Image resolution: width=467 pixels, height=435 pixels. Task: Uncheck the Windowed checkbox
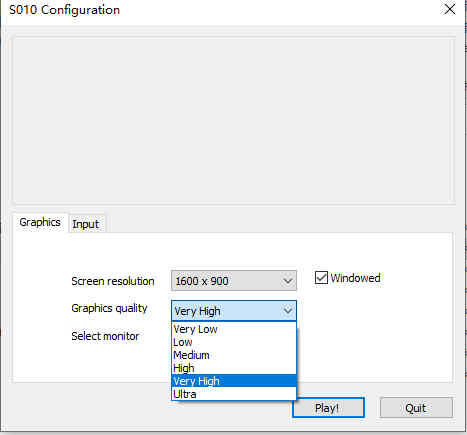coord(321,278)
